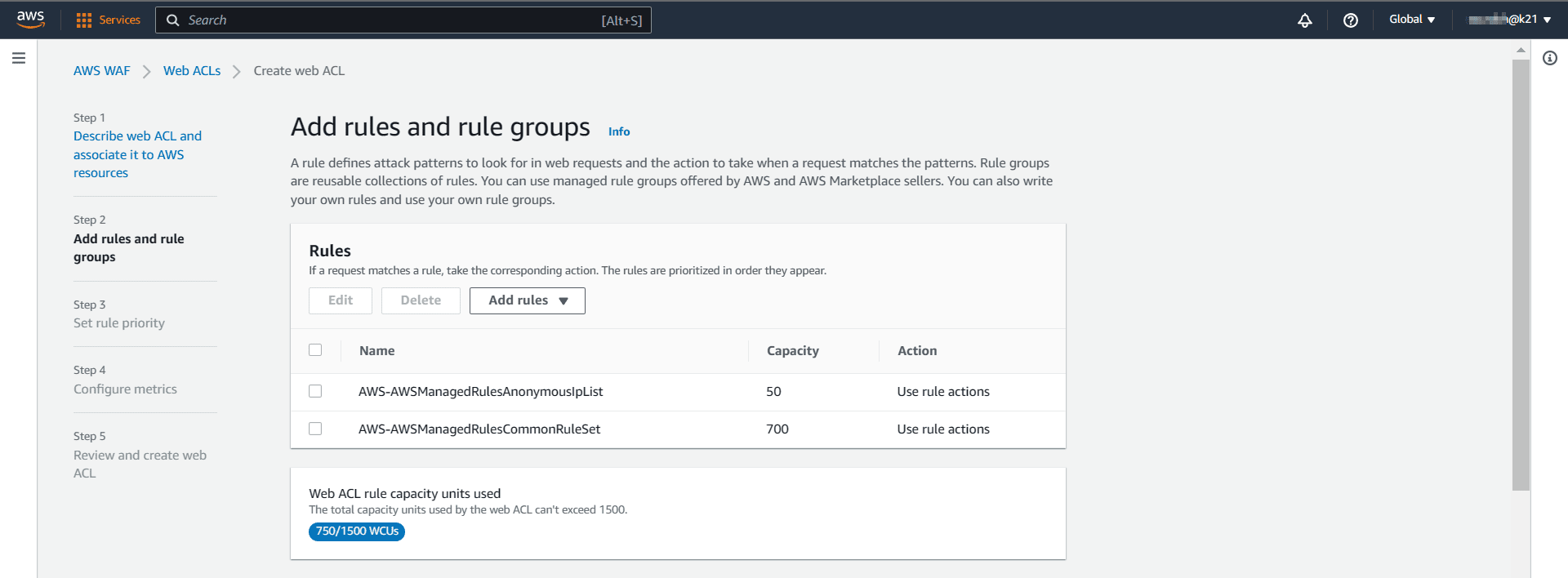The height and width of the screenshot is (578, 1568).
Task: Open the account menu dropdown
Action: pyautogui.click(x=1509, y=20)
